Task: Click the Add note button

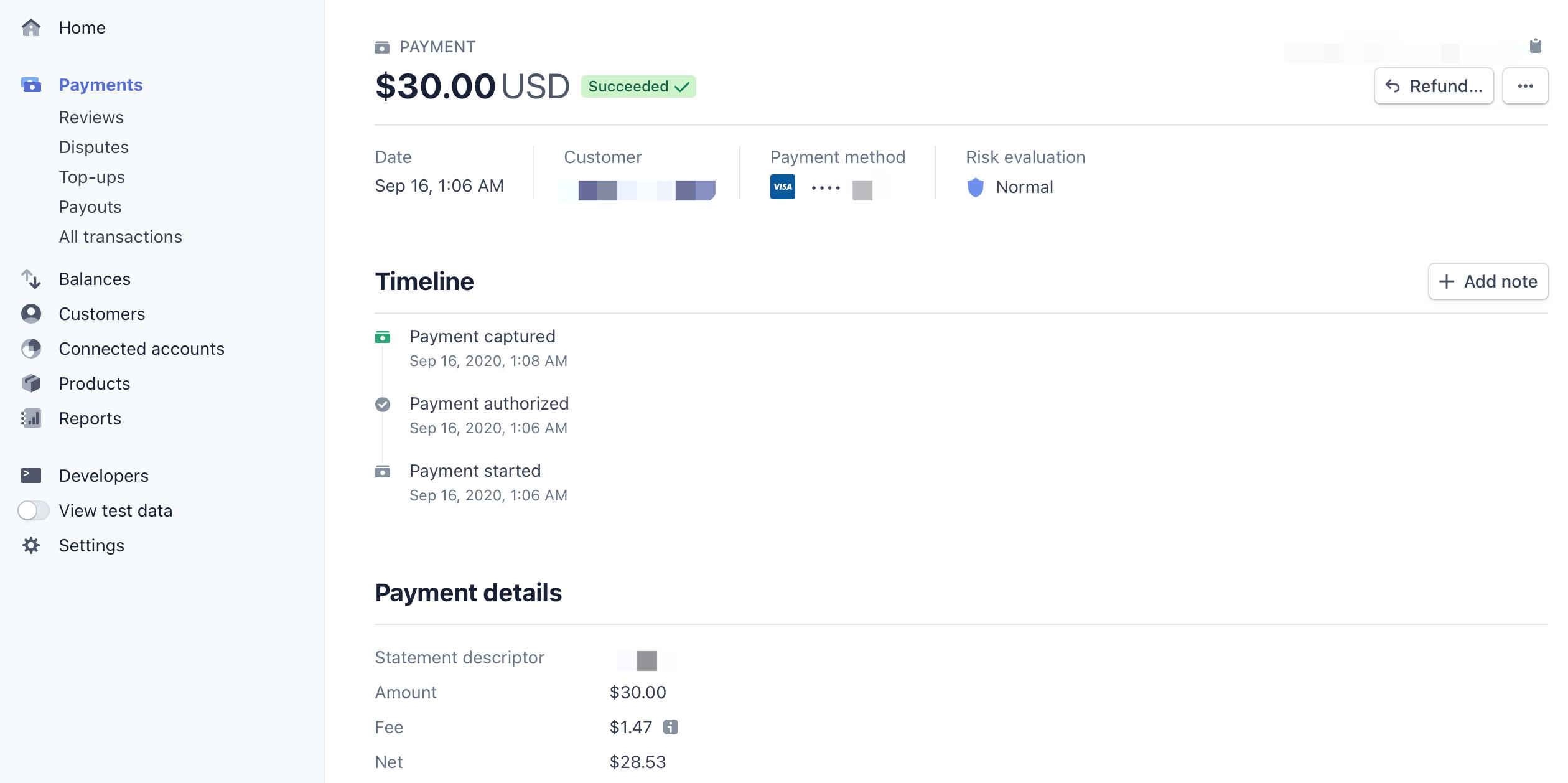Action: (1488, 281)
